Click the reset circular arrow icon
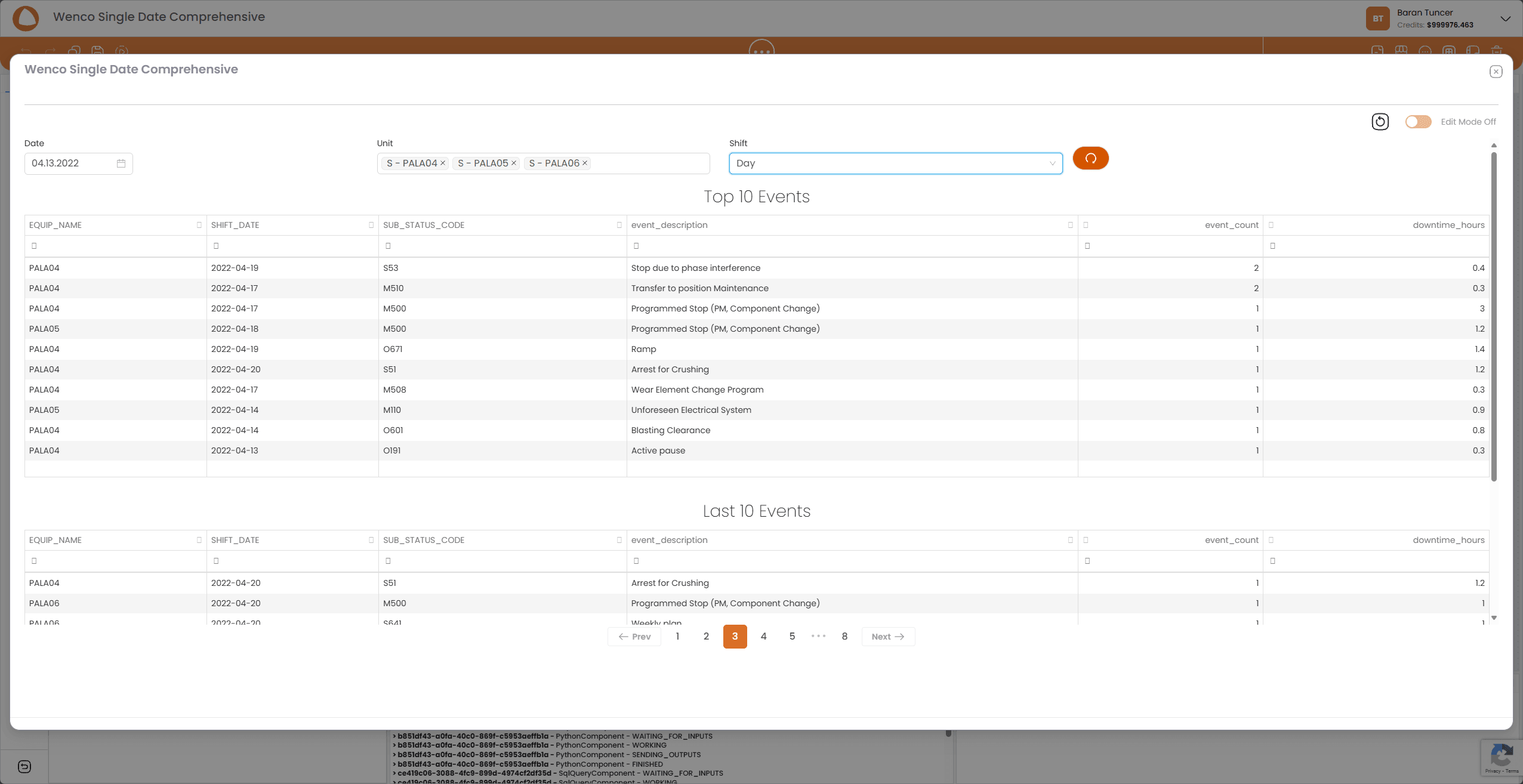Viewport: 1523px width, 784px height. pos(1380,122)
